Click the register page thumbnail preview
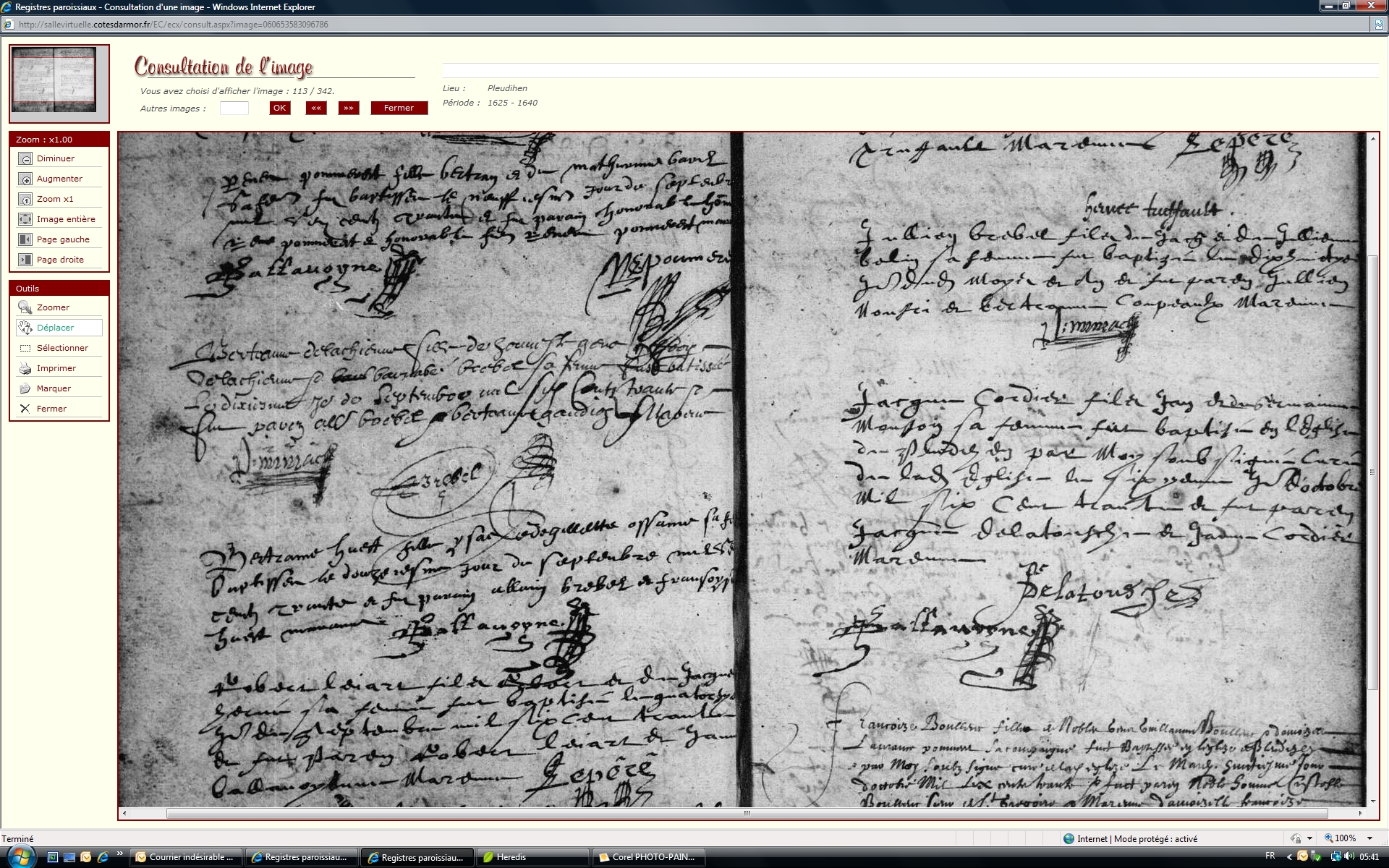1389x868 pixels. pyautogui.click(x=55, y=80)
